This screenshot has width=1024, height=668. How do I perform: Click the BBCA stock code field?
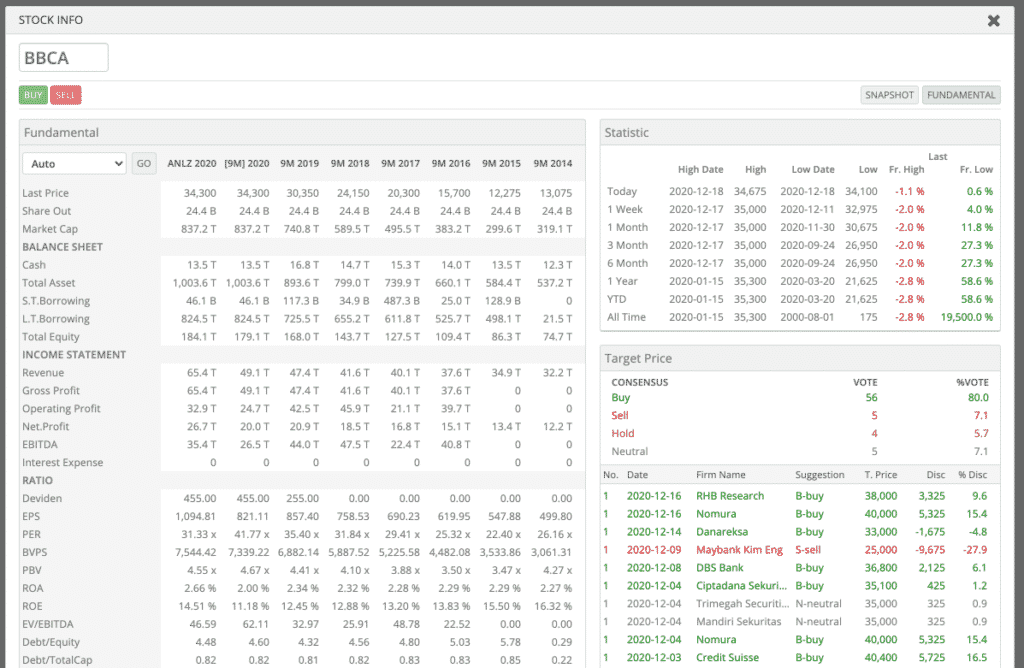coord(64,58)
